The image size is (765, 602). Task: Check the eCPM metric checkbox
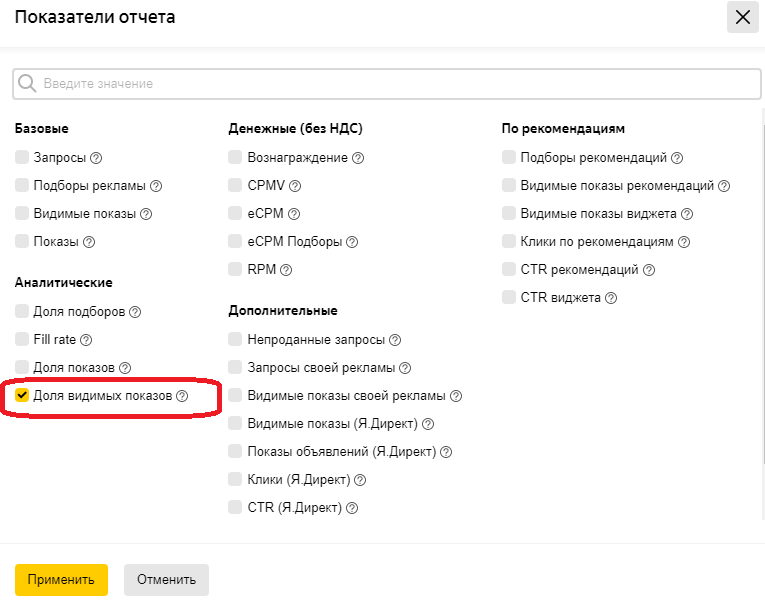(x=235, y=213)
